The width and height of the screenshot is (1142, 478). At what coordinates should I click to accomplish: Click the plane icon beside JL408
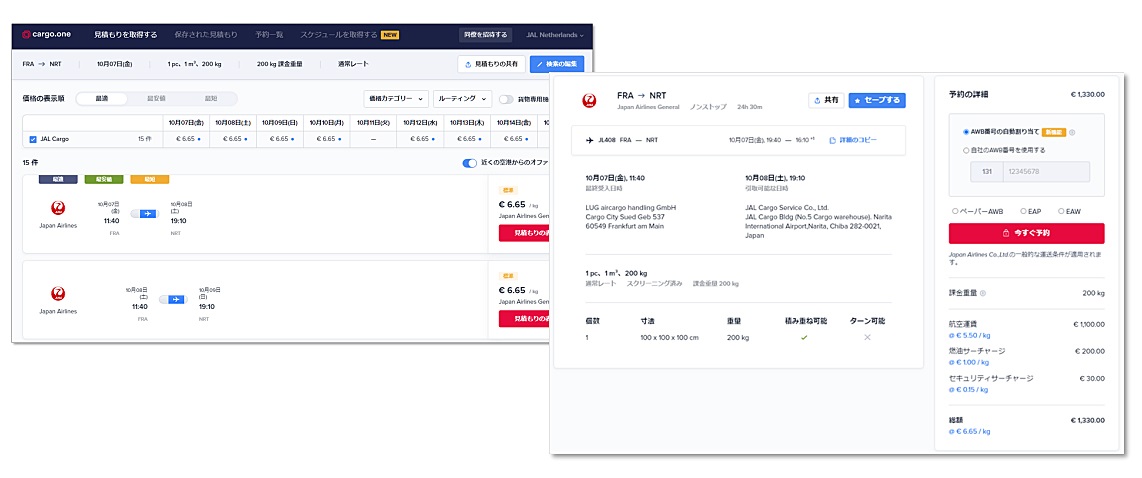(x=589, y=140)
